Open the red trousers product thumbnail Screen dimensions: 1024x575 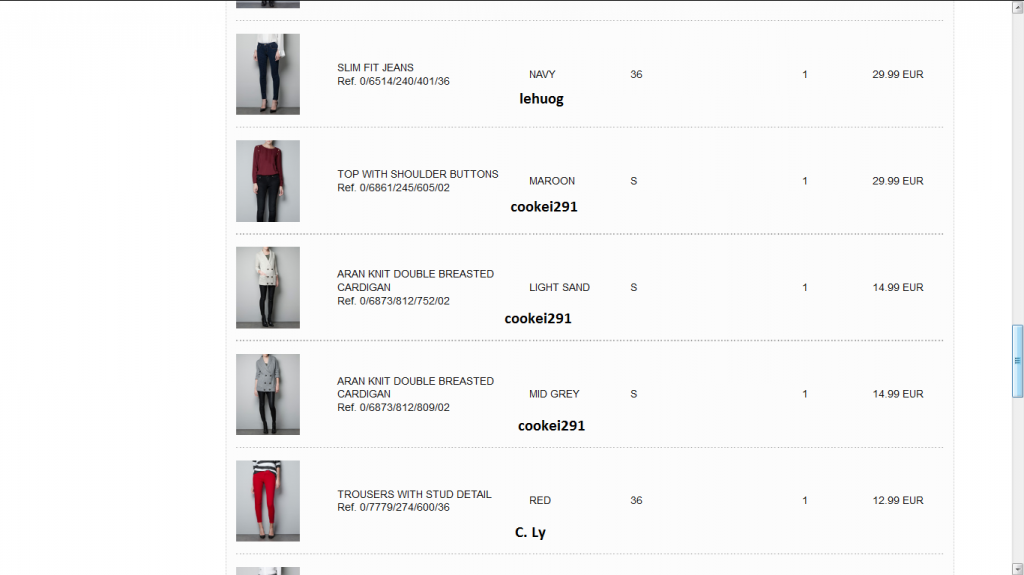tap(268, 501)
